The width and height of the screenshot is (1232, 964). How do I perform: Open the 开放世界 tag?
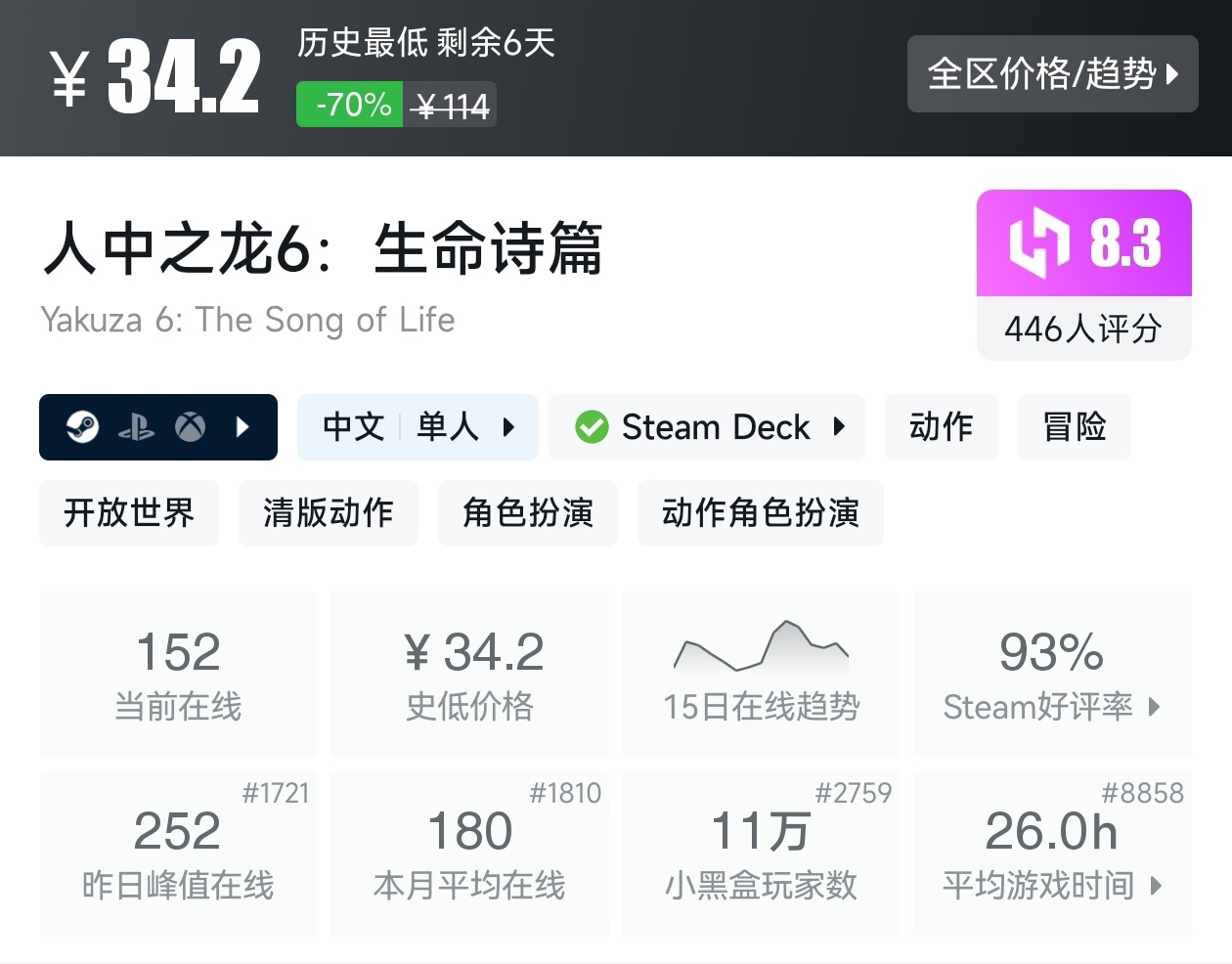tap(129, 513)
